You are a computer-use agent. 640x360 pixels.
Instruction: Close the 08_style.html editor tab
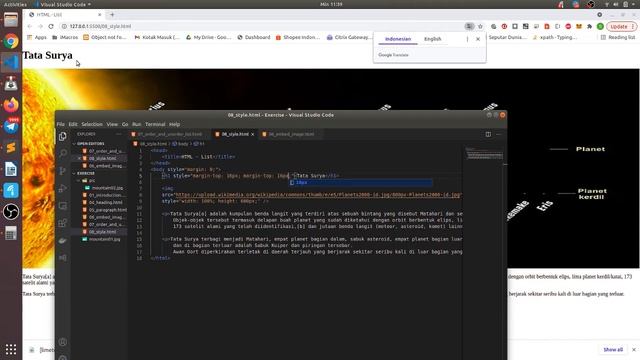[253, 134]
